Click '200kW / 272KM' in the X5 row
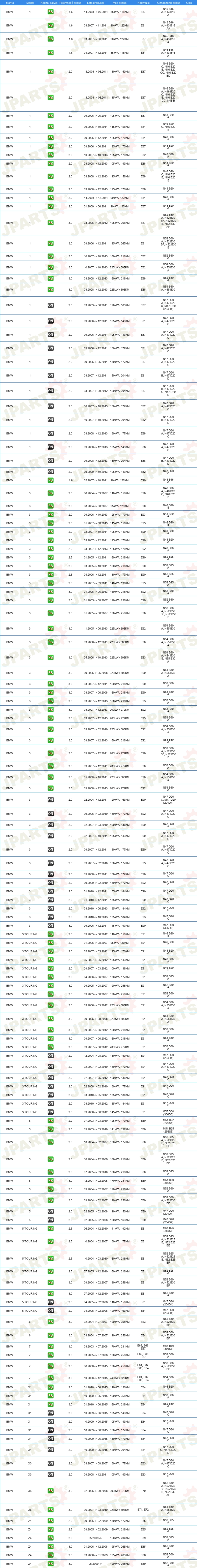Image resolution: width=197 pixels, height=1568 pixels. click(x=120, y=1491)
